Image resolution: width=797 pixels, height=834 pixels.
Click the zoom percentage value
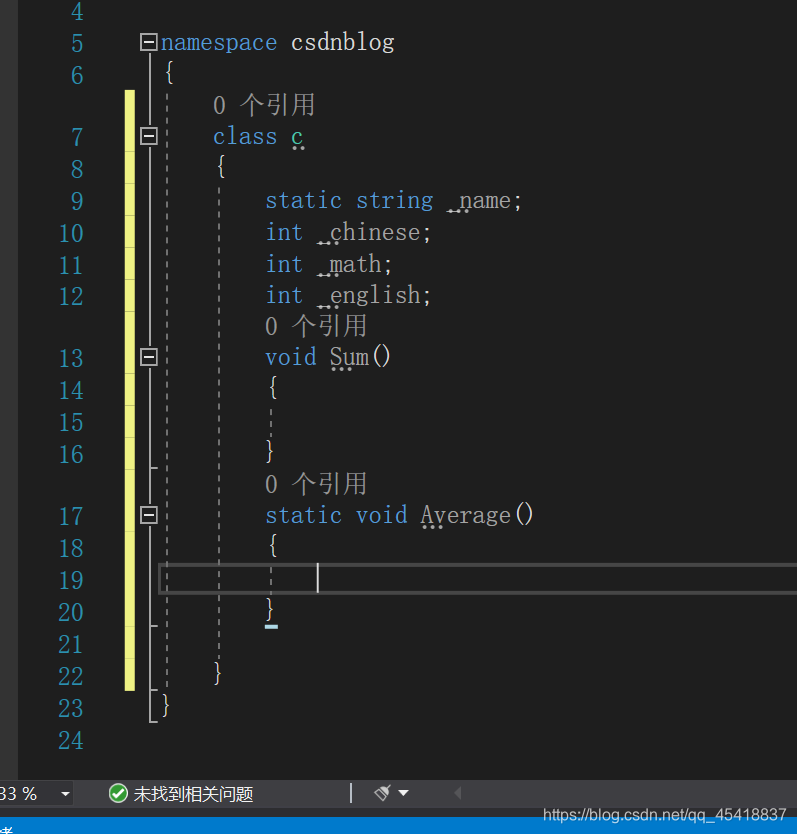(x=19, y=794)
